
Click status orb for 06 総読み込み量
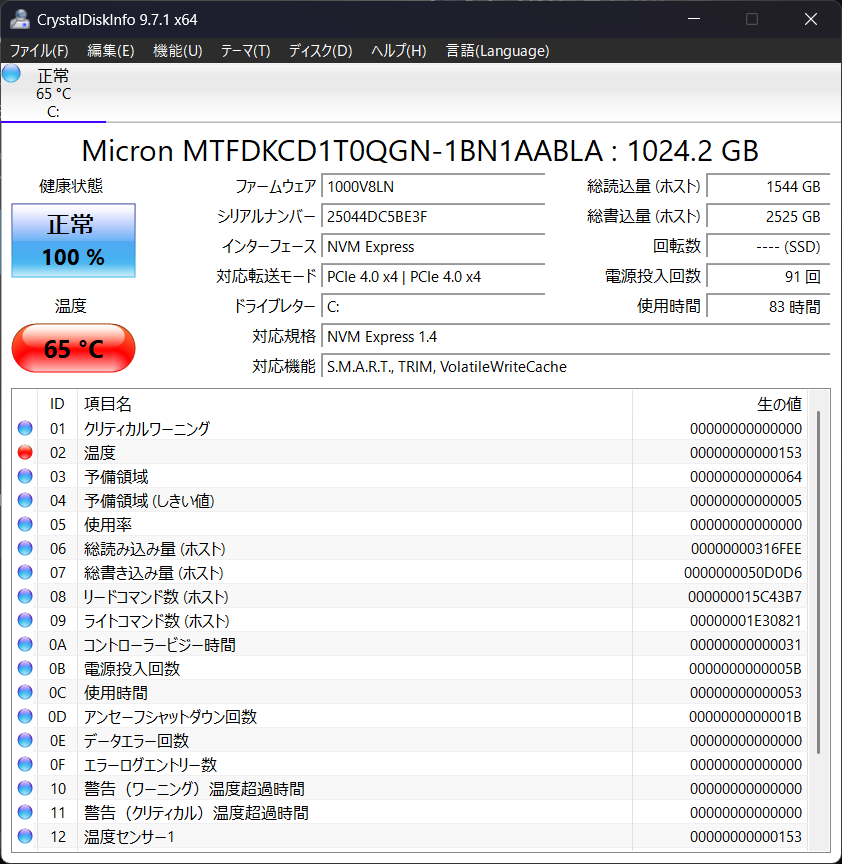click(25, 548)
